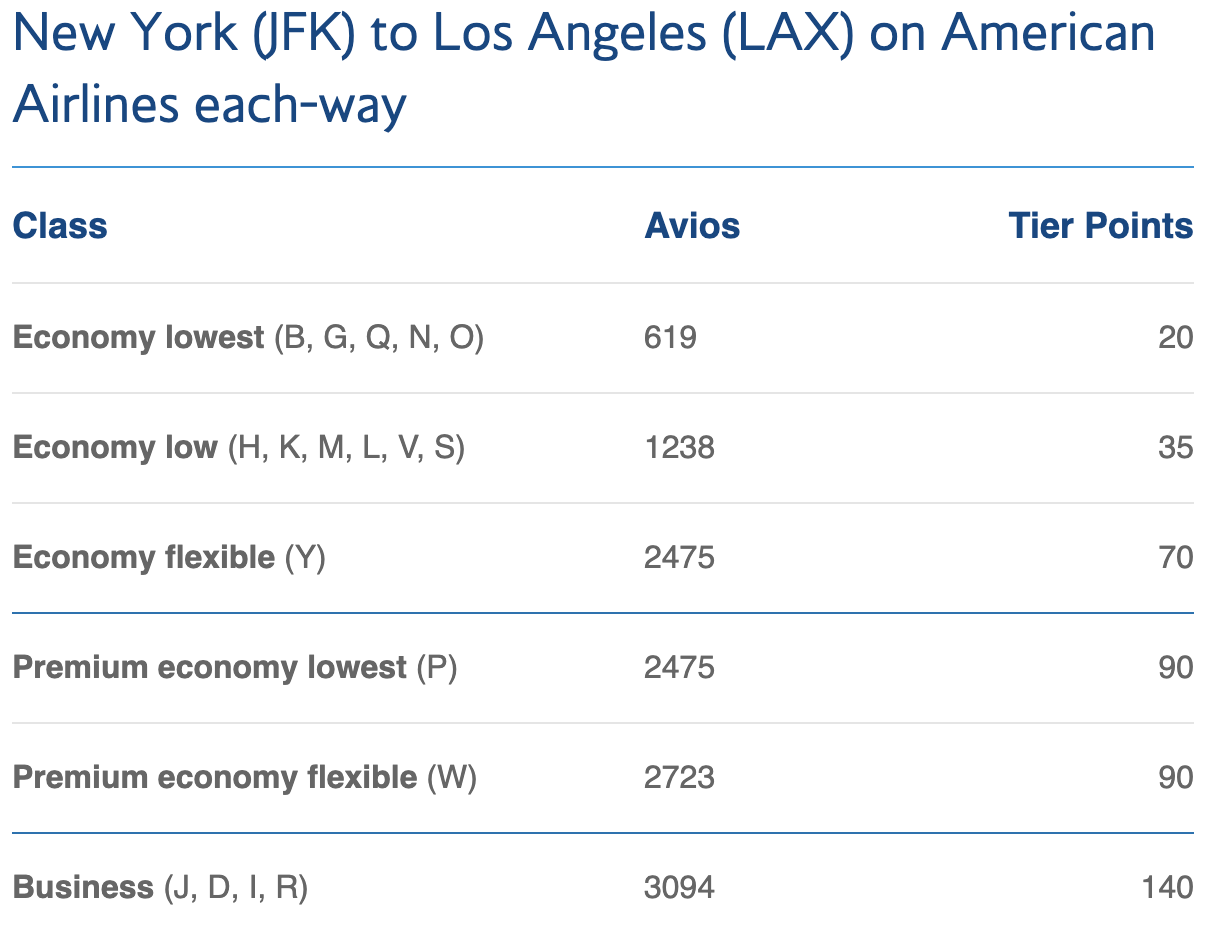
Task: Select the 3094 Avios value
Action: click(679, 887)
